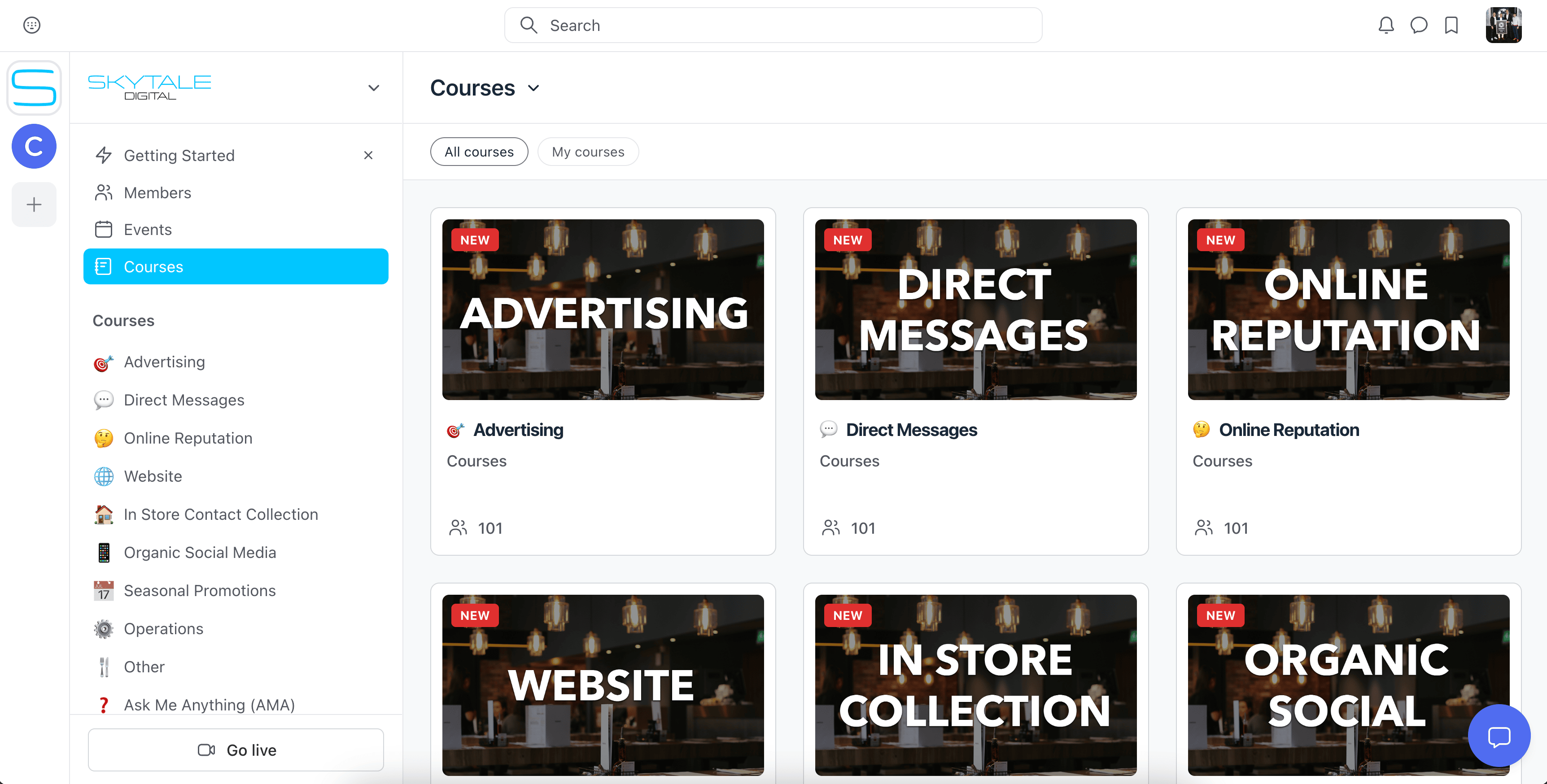The height and width of the screenshot is (784, 1547).
Task: Click the 101 member count on Direct Messages card
Action: 862,528
